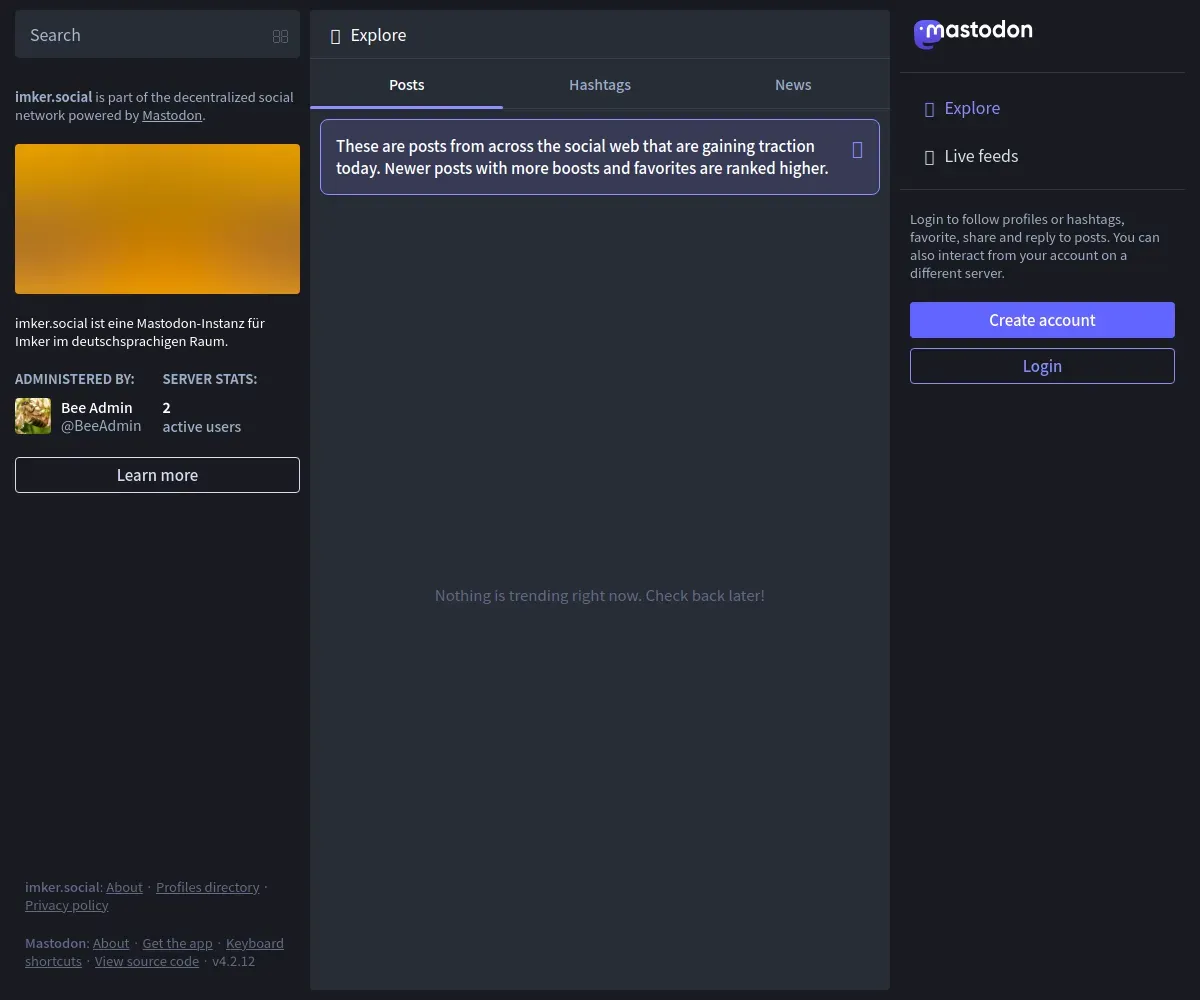
Task: Click the Explore header icon
Action: pos(336,36)
